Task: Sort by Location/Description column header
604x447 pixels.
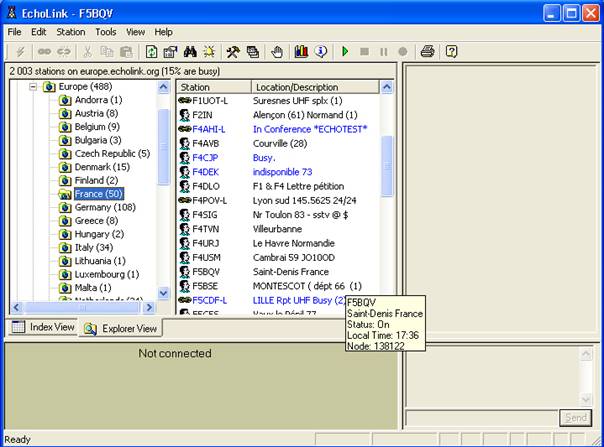Action: point(315,87)
